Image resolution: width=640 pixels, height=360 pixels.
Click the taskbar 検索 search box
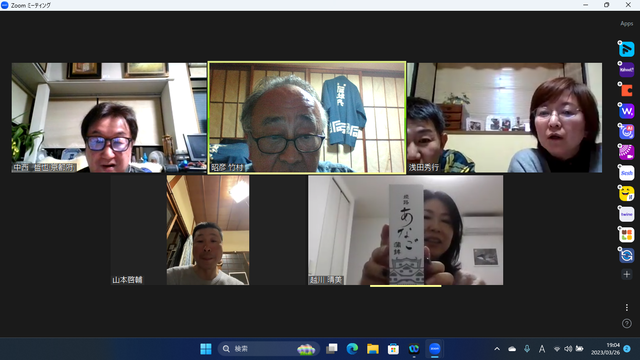(x=269, y=349)
